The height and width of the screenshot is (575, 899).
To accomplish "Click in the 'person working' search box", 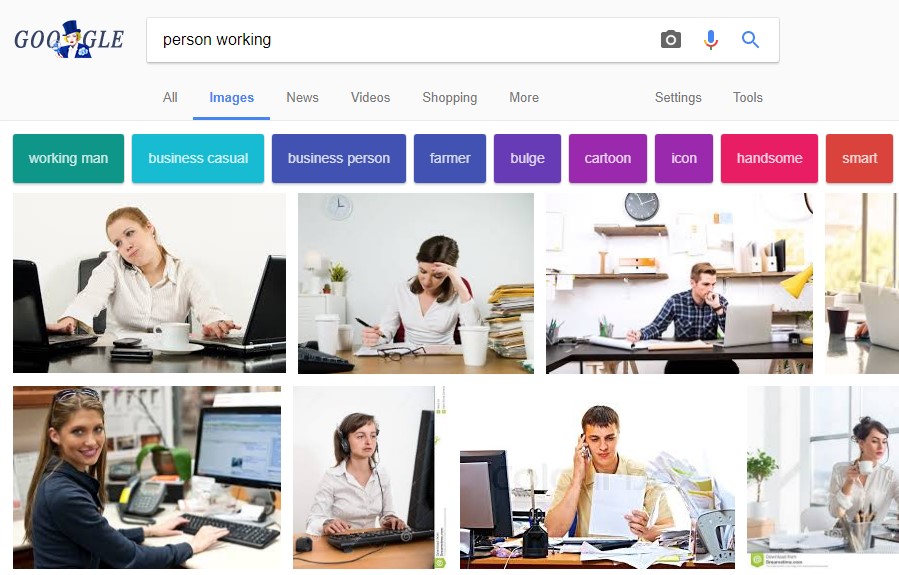I will click(401, 40).
